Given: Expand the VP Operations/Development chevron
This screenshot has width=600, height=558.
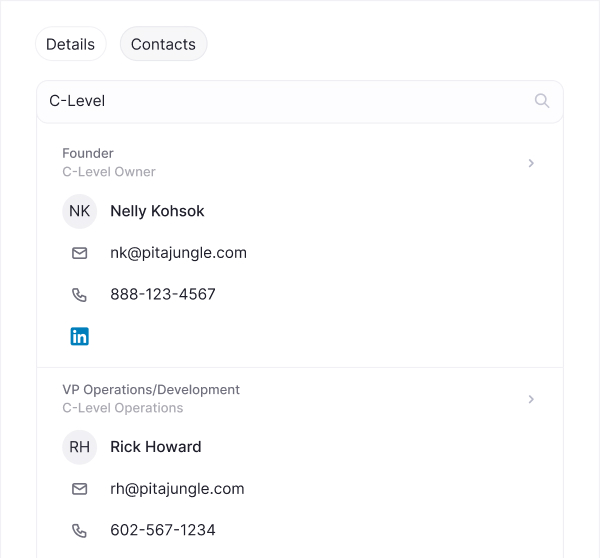Looking at the screenshot, I should [531, 399].
